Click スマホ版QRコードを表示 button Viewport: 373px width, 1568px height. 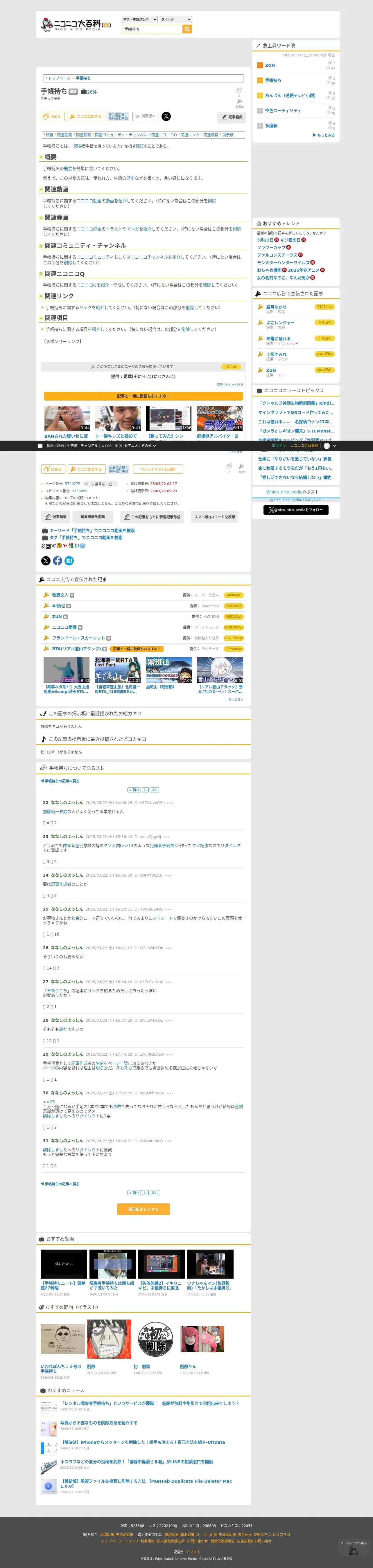215,517
